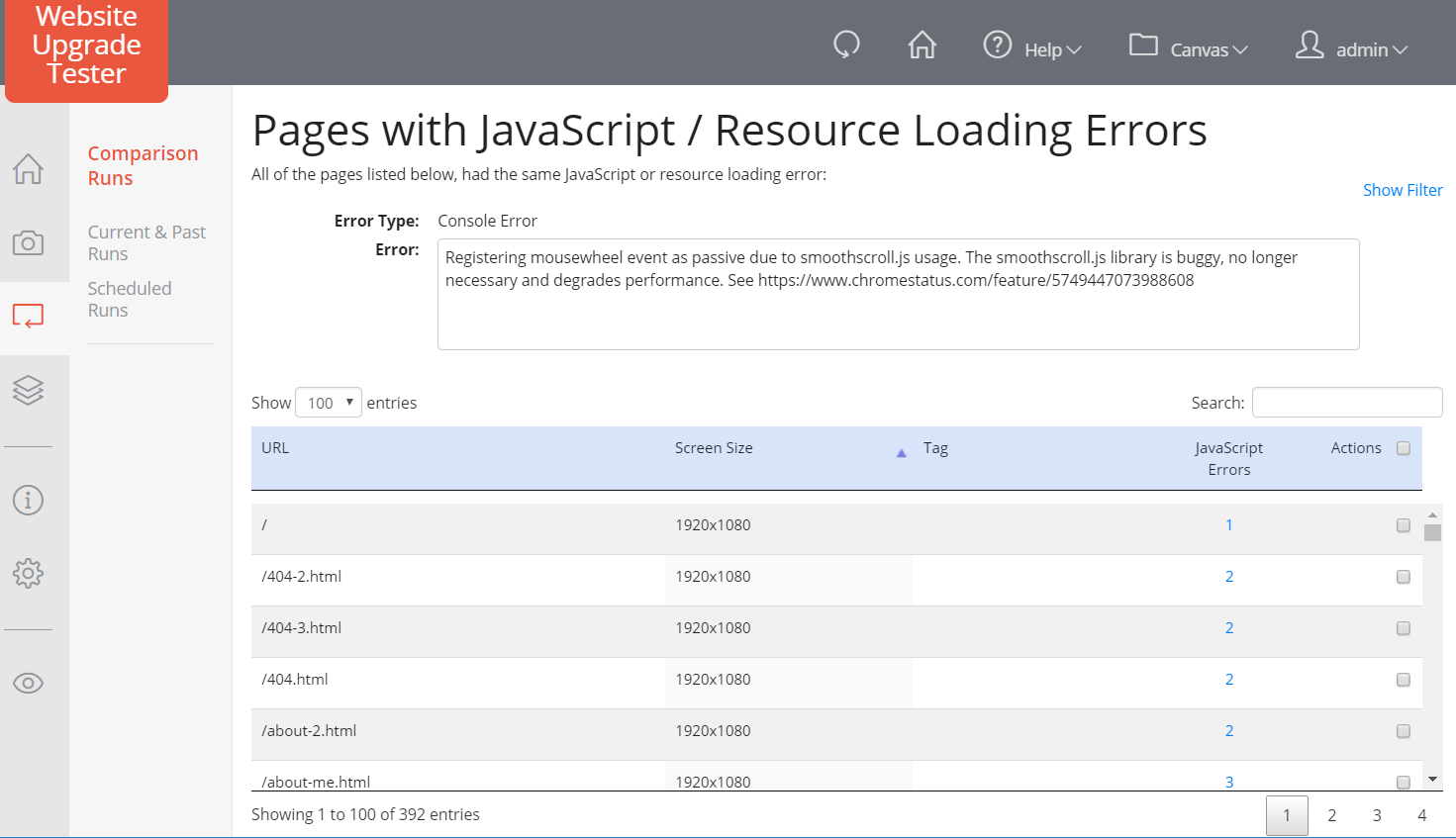1456x838 pixels.
Task: Open Current & Past Runs
Action: click(146, 242)
